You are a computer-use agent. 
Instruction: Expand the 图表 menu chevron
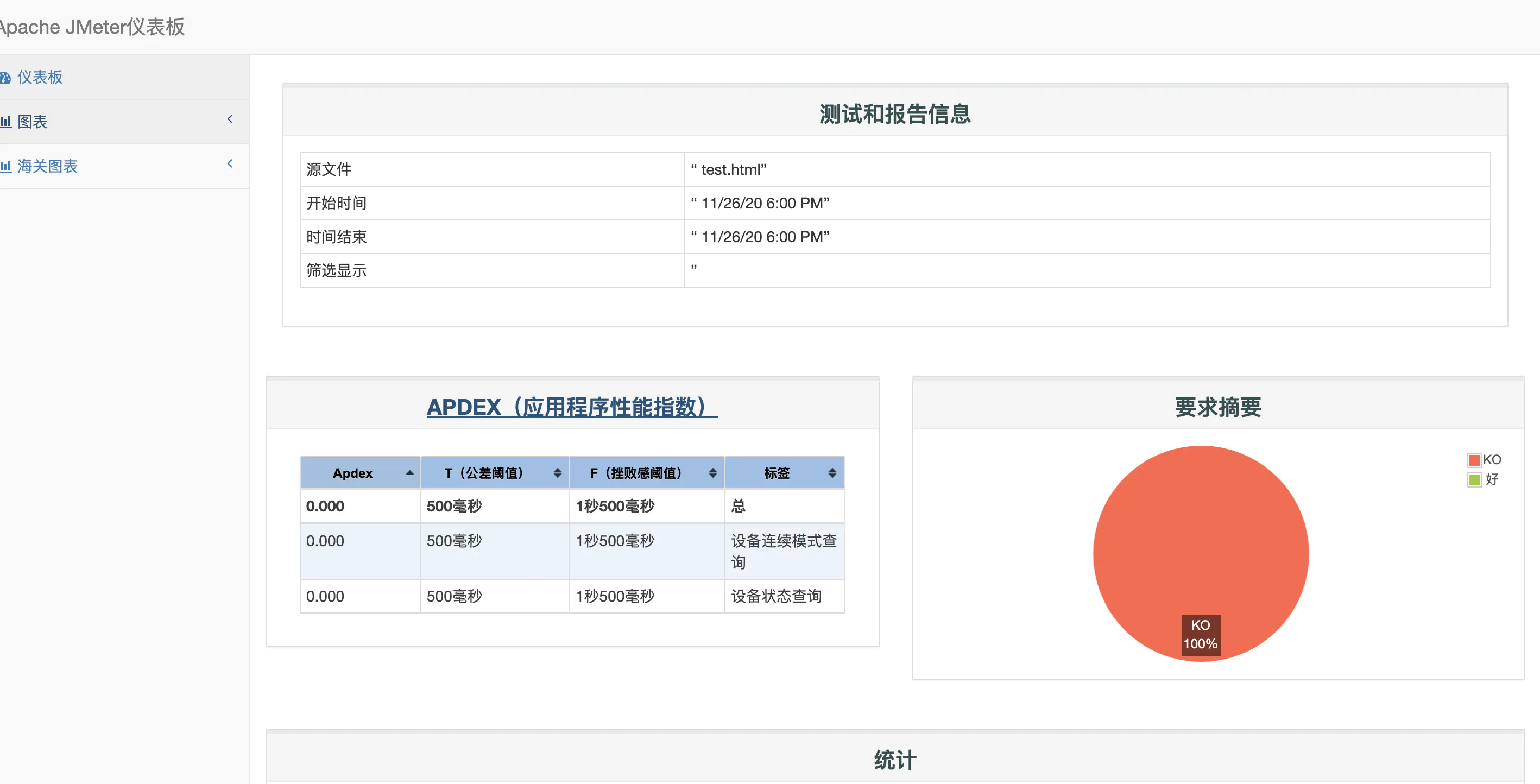[x=230, y=119]
